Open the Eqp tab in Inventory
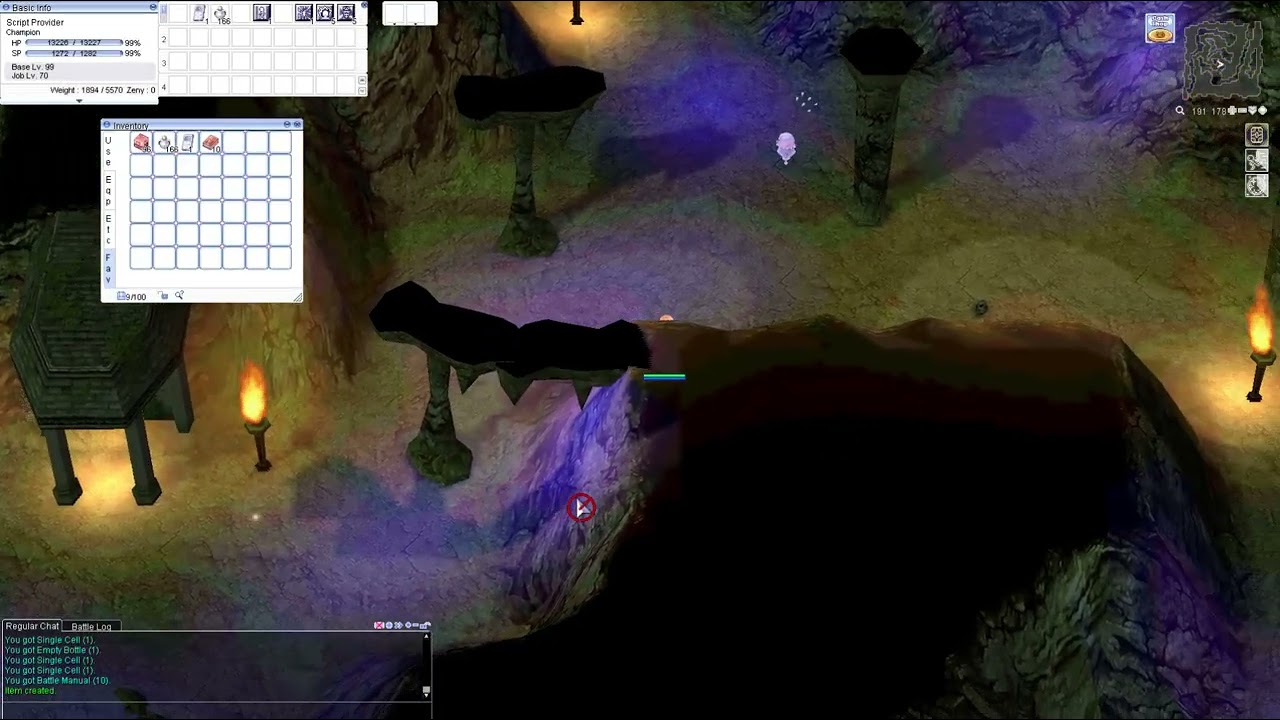This screenshot has height=720, width=1280. (108, 190)
